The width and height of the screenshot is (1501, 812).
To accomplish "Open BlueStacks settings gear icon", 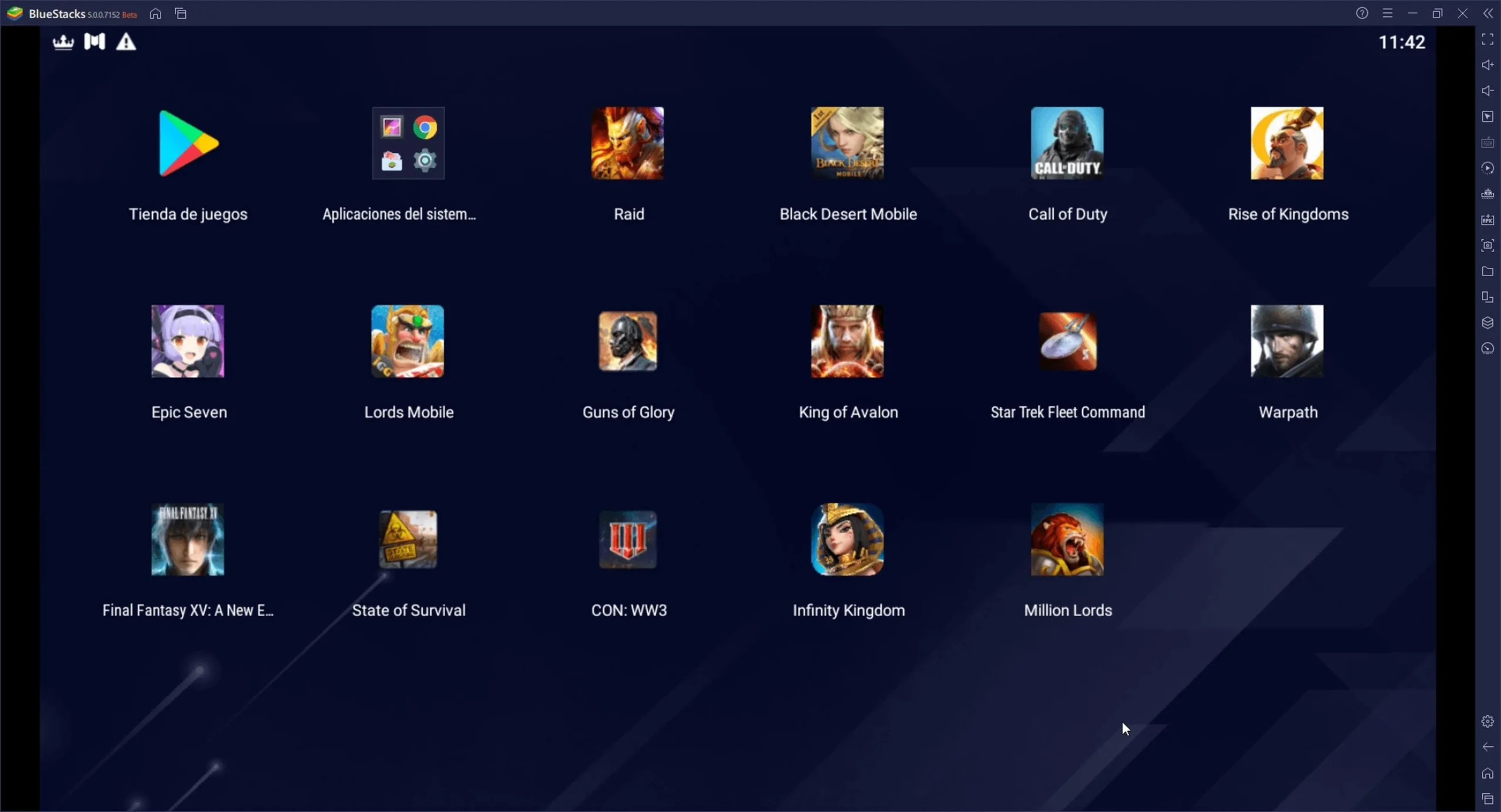I will 1488,721.
